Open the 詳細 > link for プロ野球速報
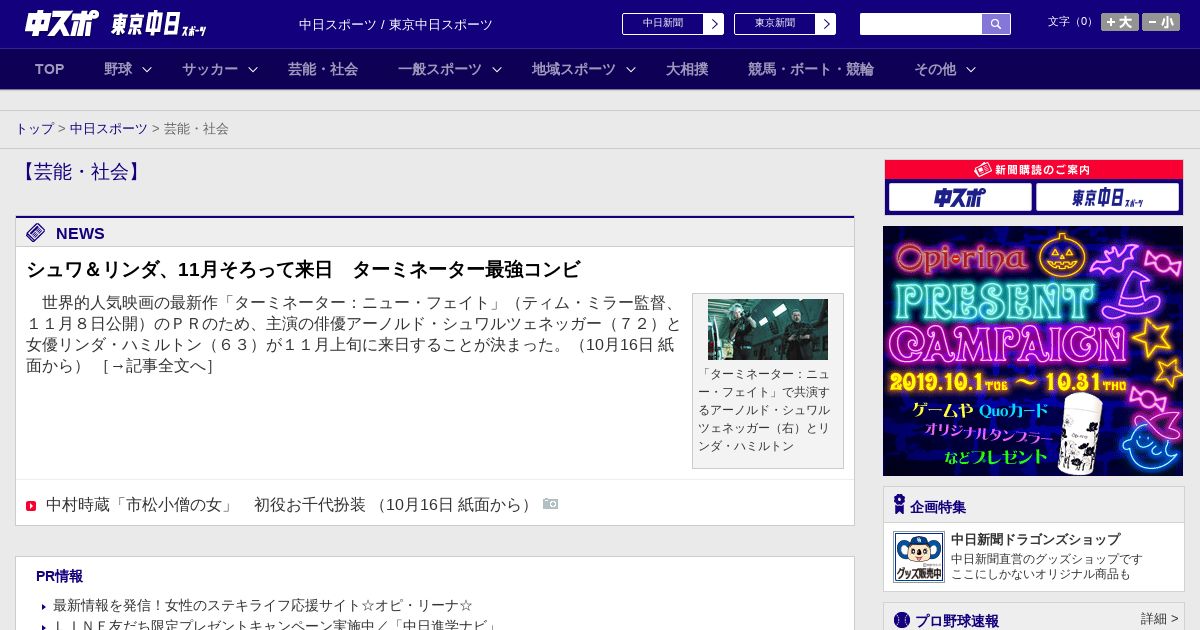 (x=1159, y=619)
